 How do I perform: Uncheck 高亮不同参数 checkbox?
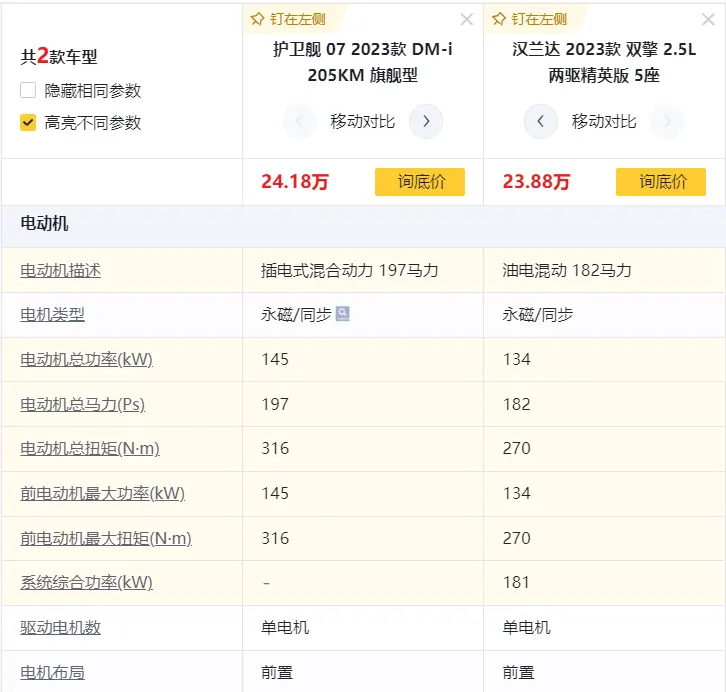[28, 122]
